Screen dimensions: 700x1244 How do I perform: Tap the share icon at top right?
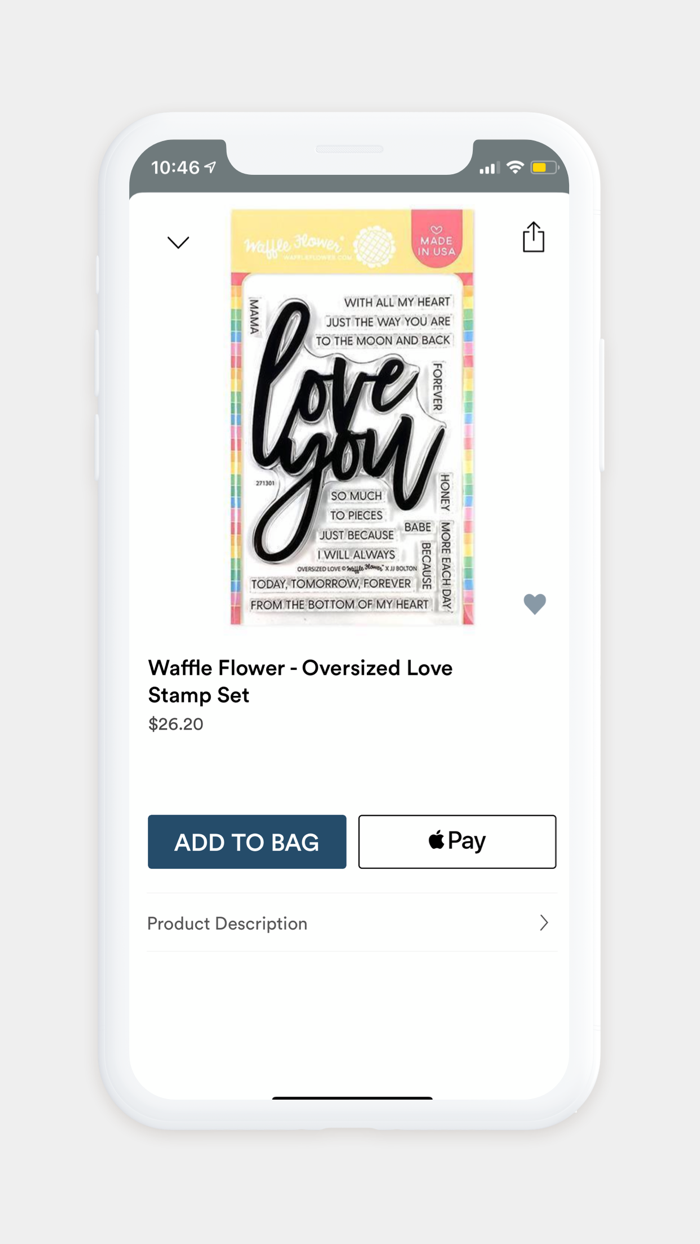(533, 237)
